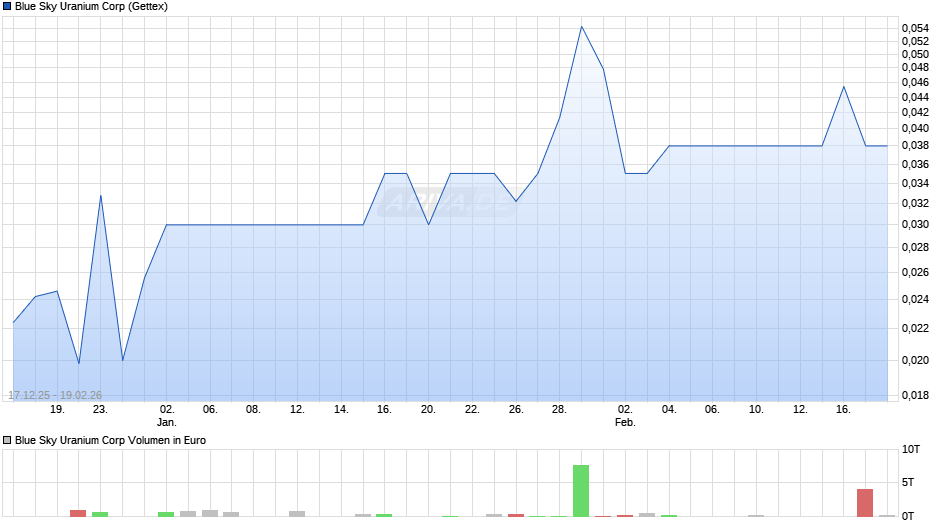Click the y-axis label '0,024'
Viewport: 940px width, 526px height.
[x=915, y=299]
